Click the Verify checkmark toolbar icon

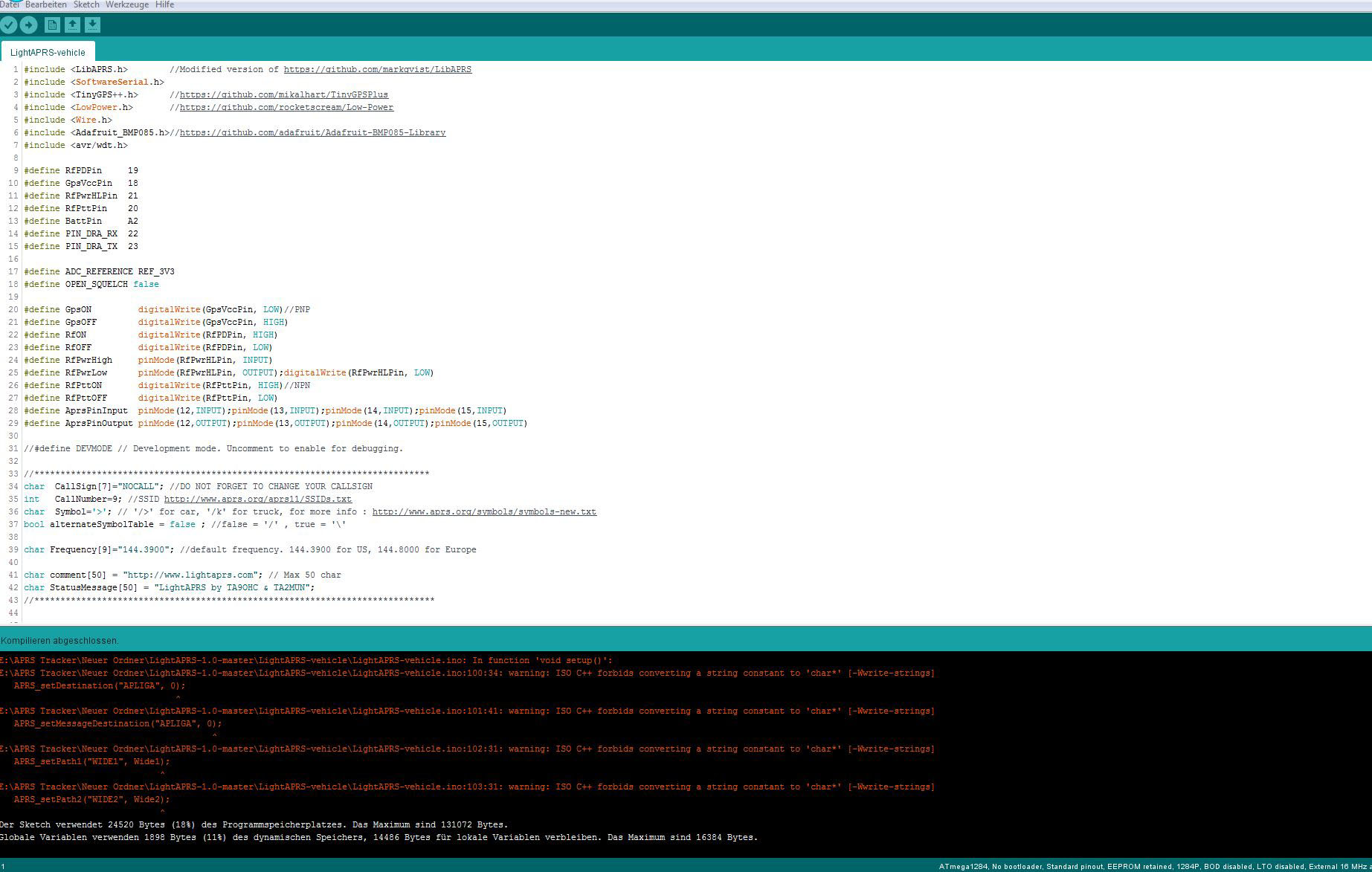coord(9,25)
